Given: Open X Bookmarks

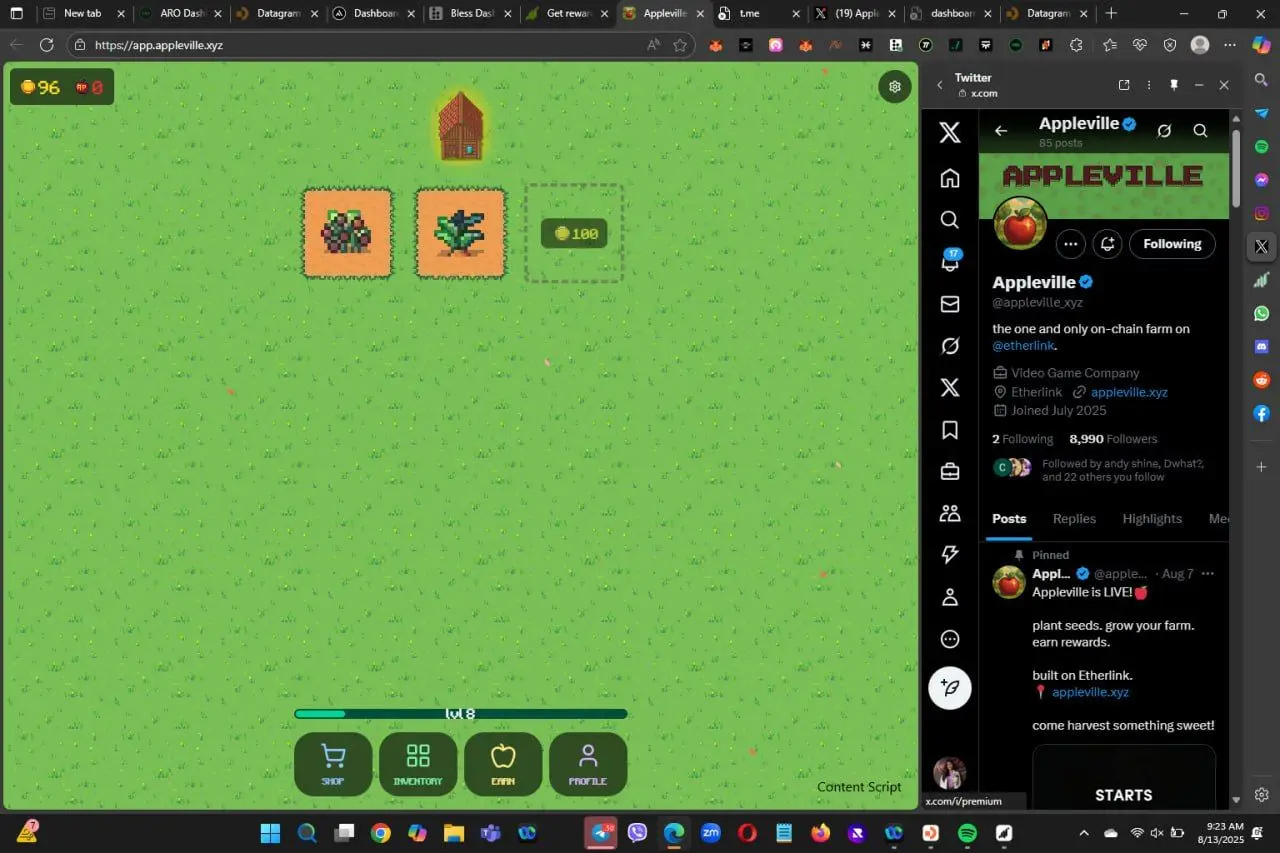Looking at the screenshot, I should pyautogui.click(x=950, y=430).
